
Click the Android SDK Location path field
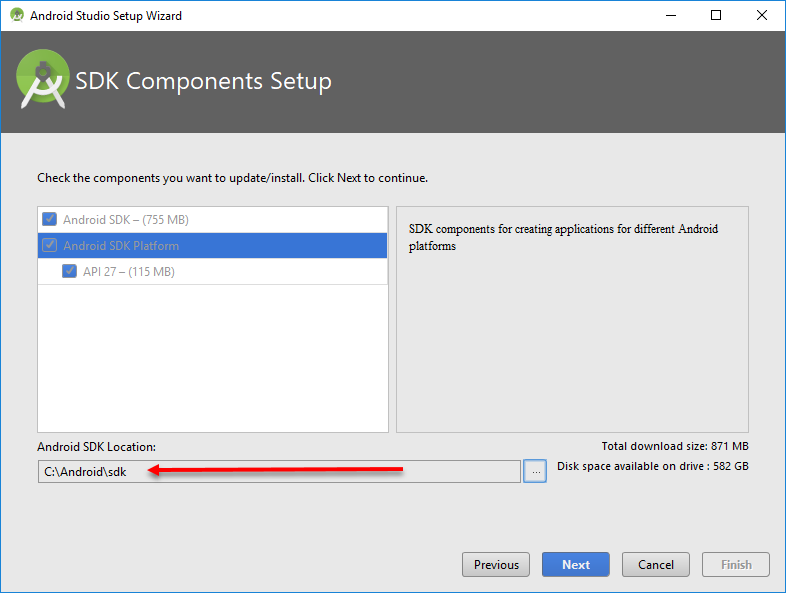[279, 472]
